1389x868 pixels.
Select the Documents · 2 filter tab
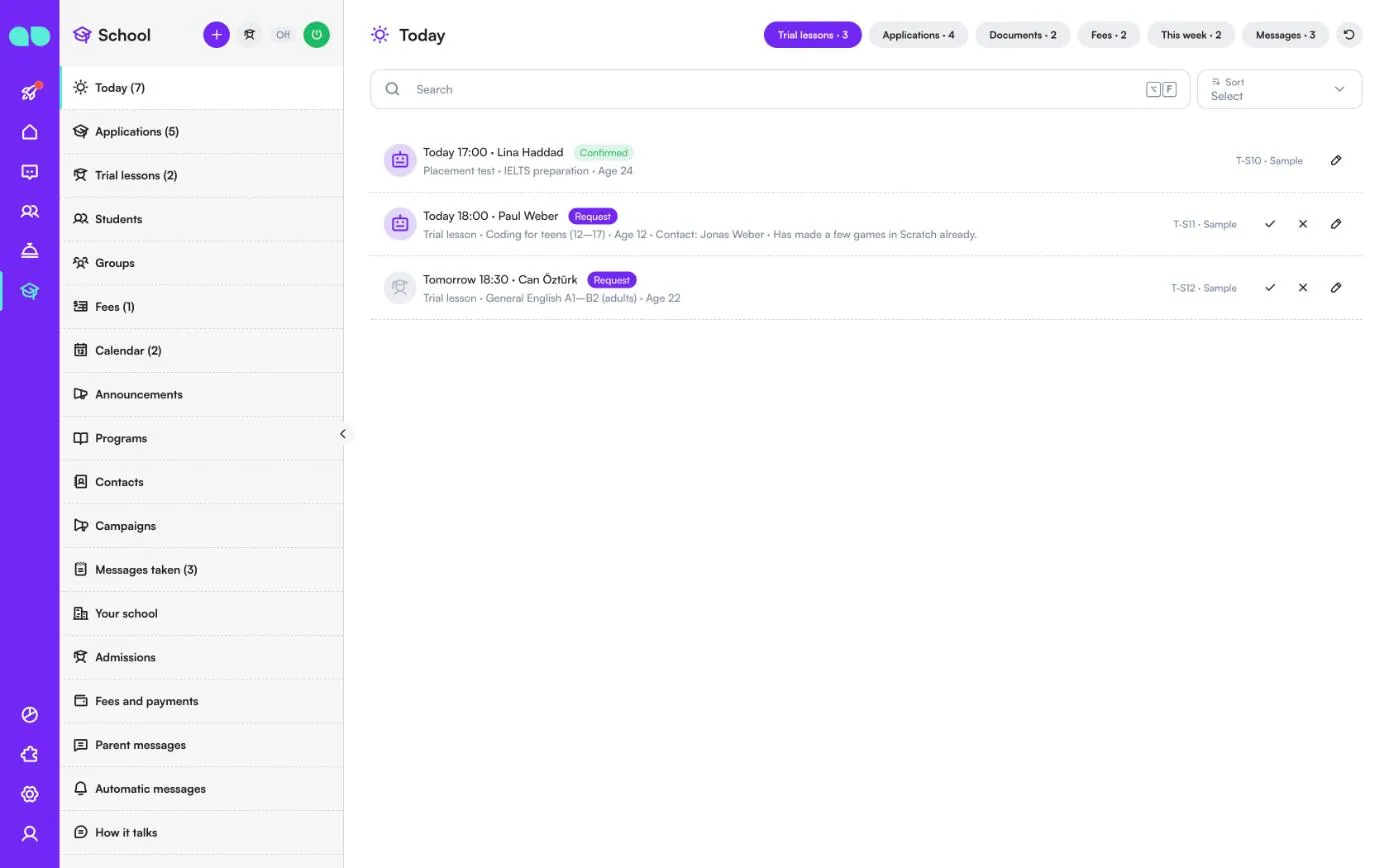click(1022, 35)
